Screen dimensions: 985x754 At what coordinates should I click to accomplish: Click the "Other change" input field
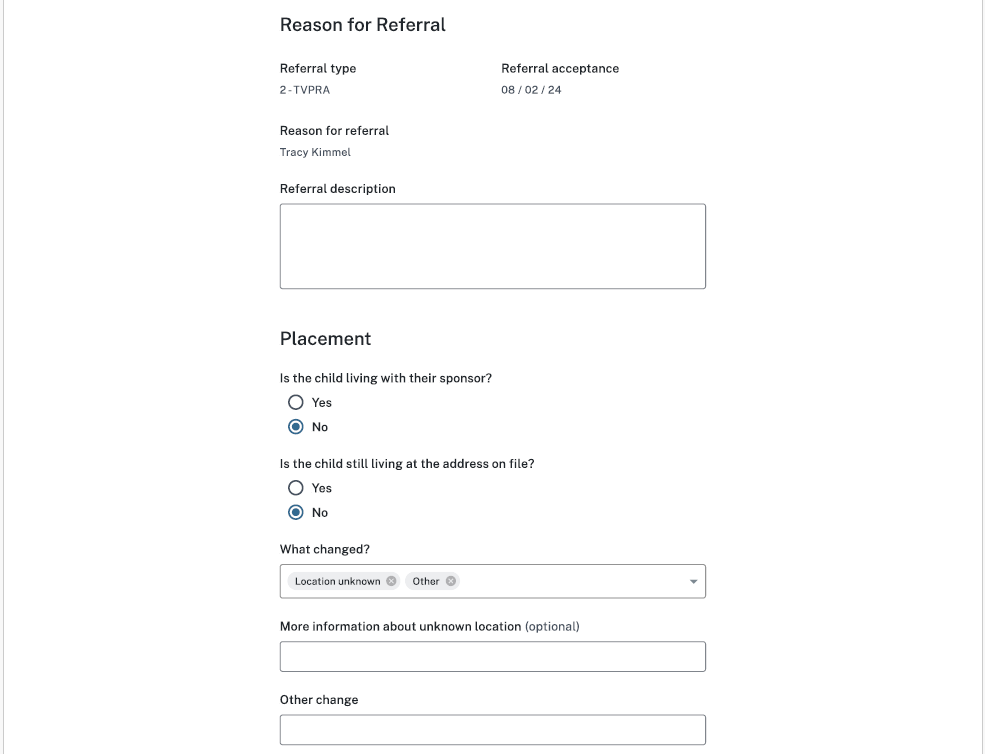pos(492,730)
